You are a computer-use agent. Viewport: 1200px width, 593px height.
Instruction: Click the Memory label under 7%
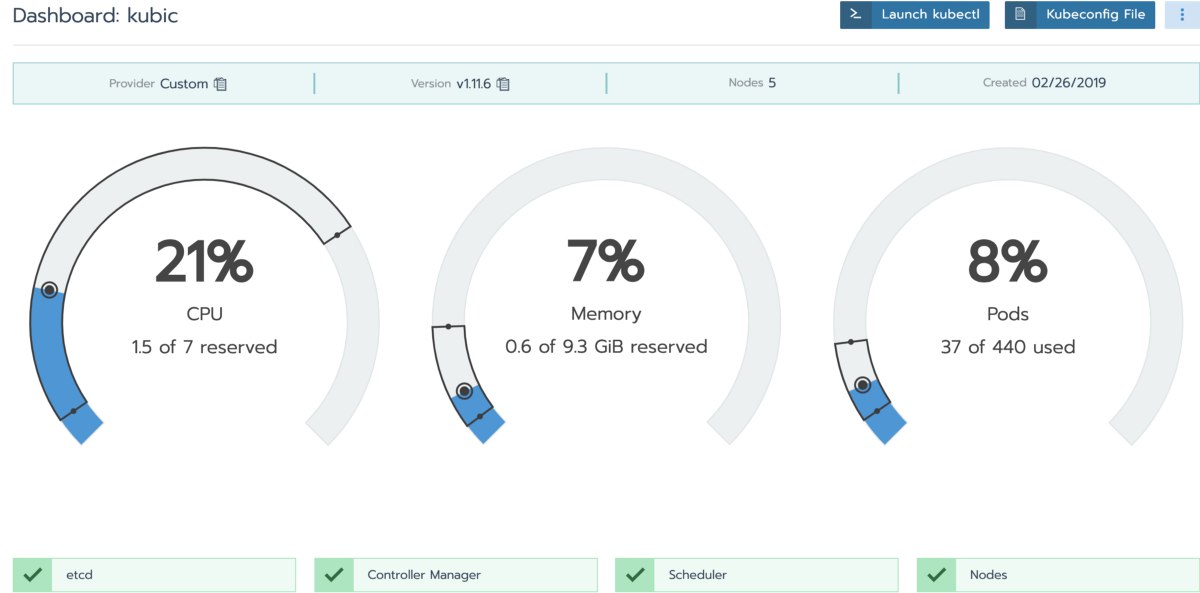606,314
